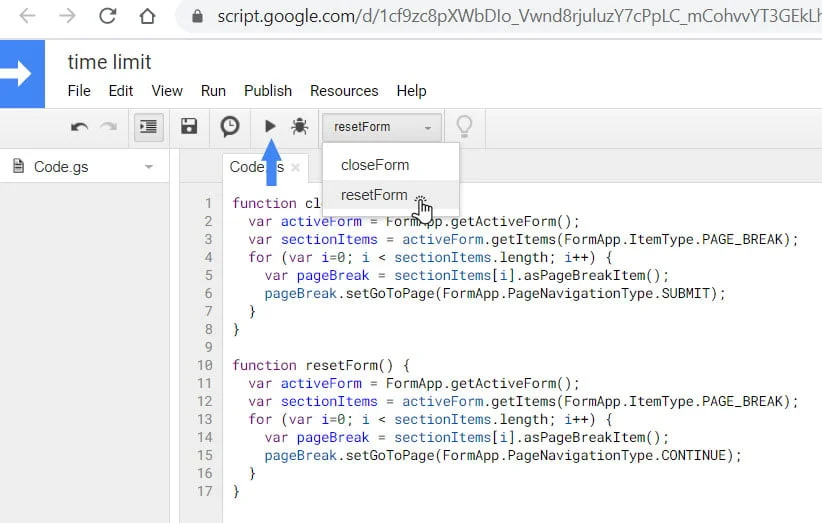Click PageNavigationType.SUBMIT on line 6
Image resolution: width=822 pixels, height=523 pixels.
pos(608,293)
